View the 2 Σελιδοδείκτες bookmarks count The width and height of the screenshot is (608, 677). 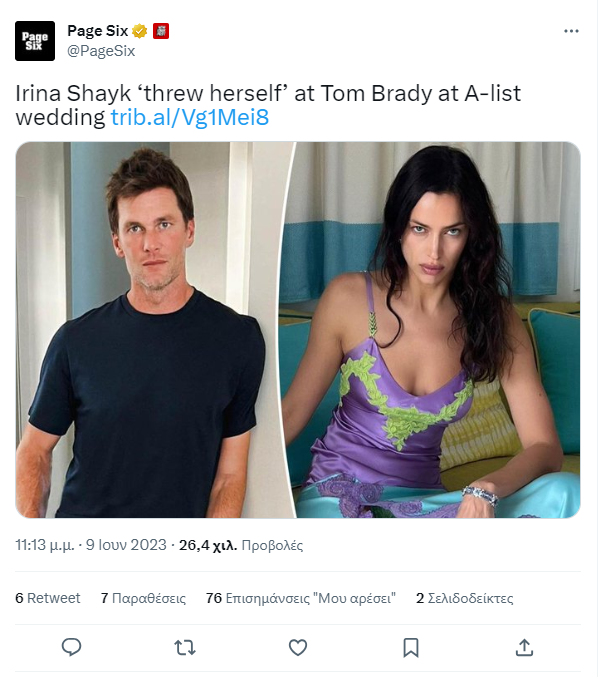[x=465, y=598]
